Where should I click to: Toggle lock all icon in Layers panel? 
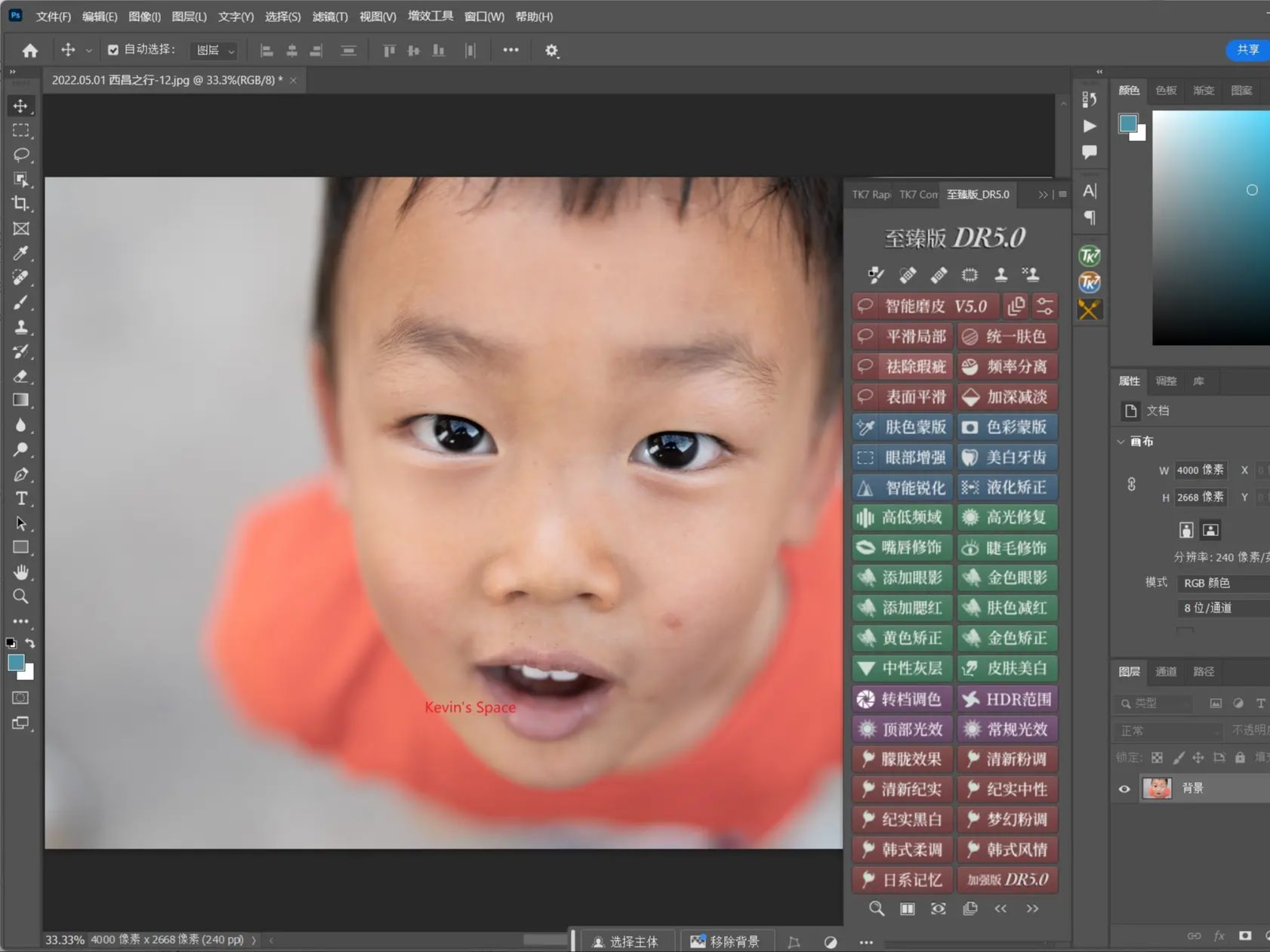pyautogui.click(x=1240, y=757)
